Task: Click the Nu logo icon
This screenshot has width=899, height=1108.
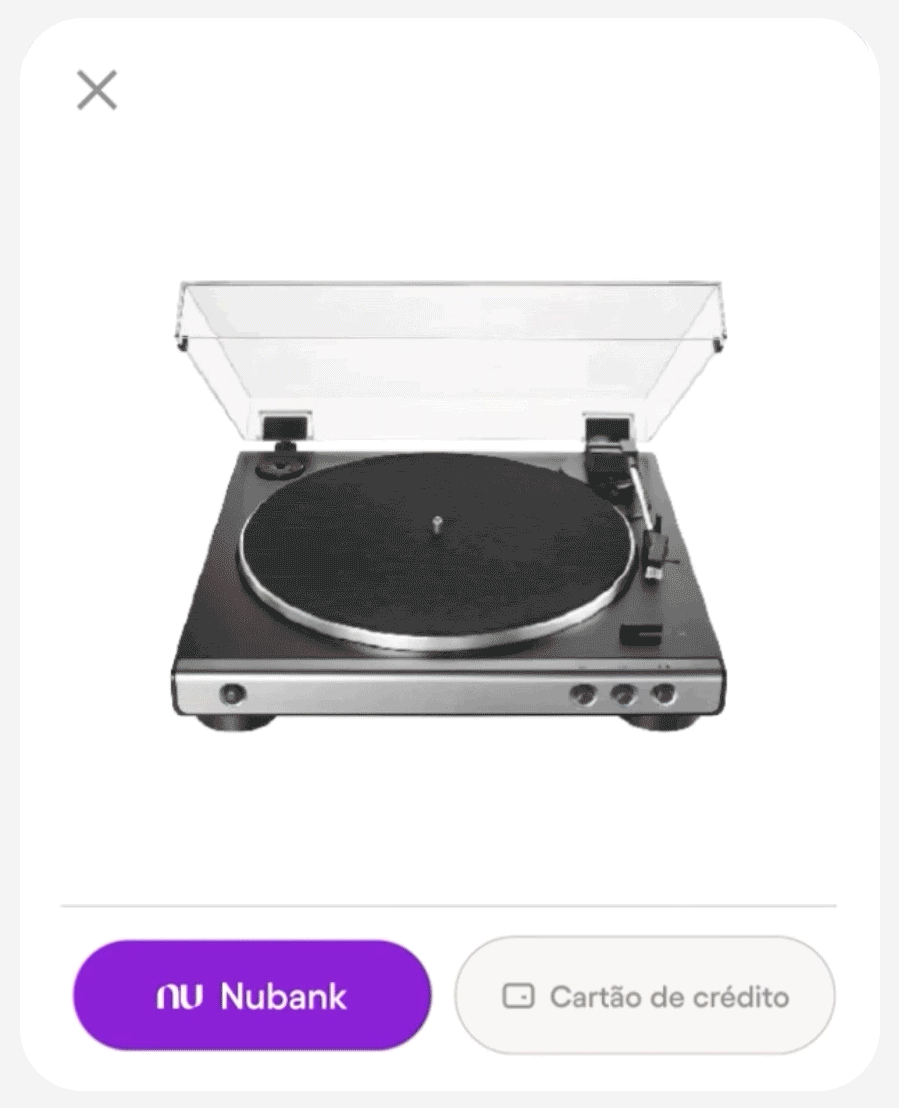Action: click(x=180, y=996)
